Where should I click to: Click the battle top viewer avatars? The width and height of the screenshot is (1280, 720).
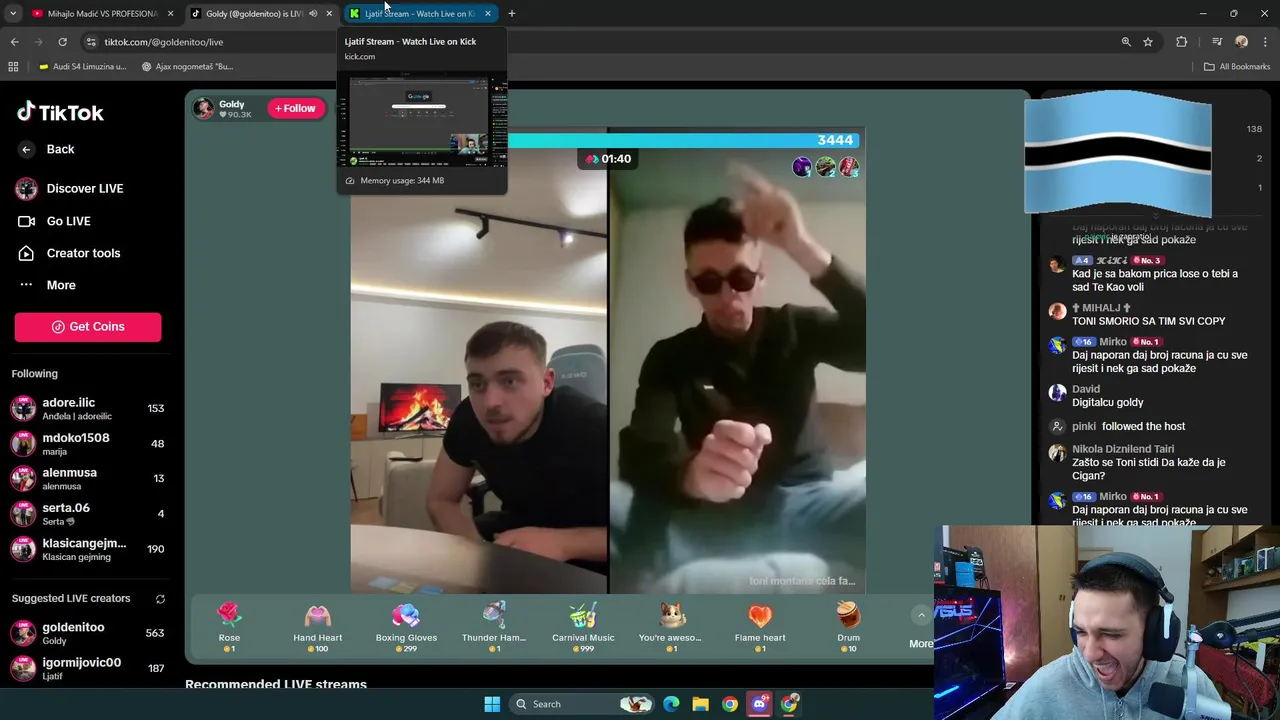(x=825, y=167)
